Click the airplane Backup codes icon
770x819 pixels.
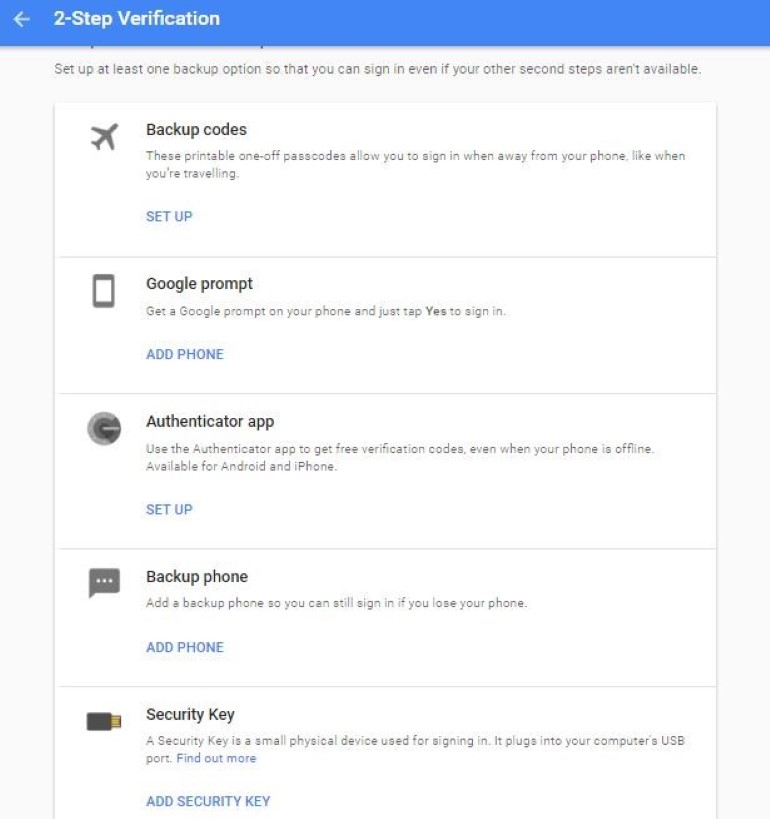click(104, 138)
